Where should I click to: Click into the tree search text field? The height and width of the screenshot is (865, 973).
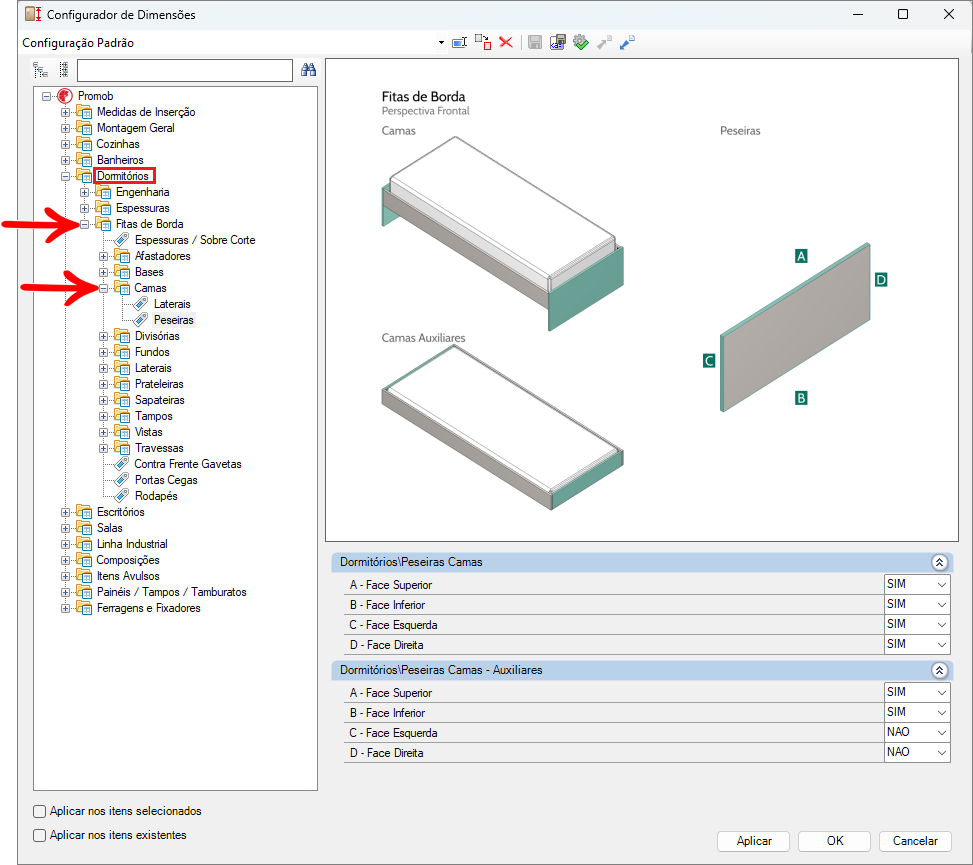(185, 71)
